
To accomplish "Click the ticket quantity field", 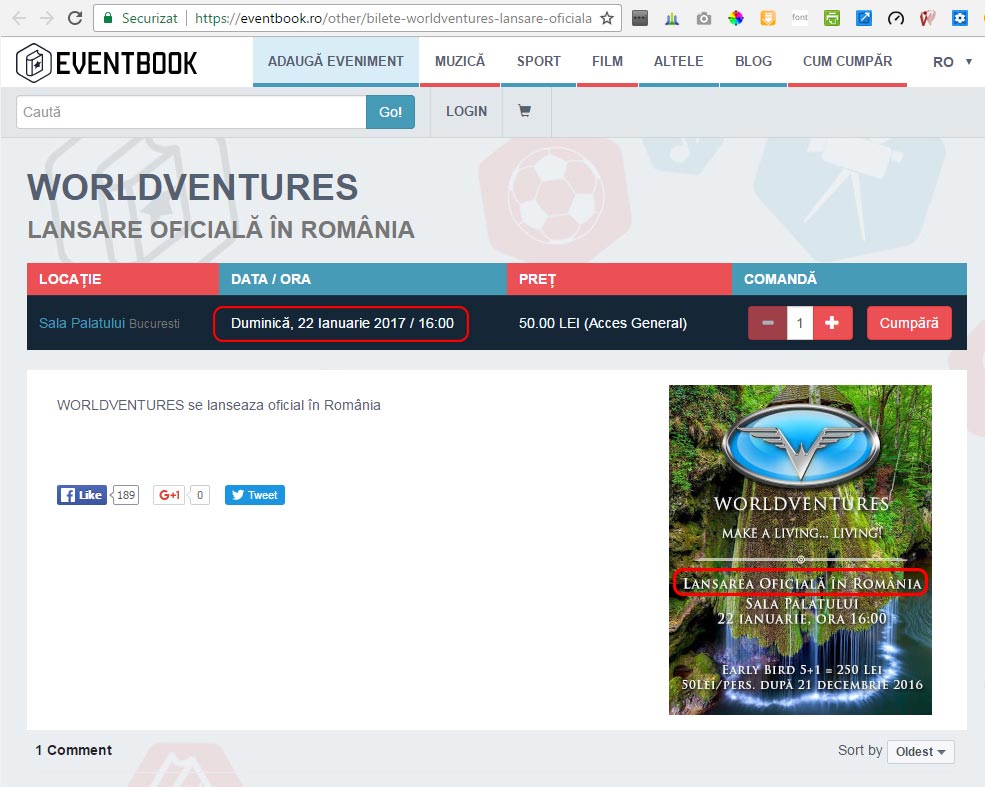I will click(800, 323).
